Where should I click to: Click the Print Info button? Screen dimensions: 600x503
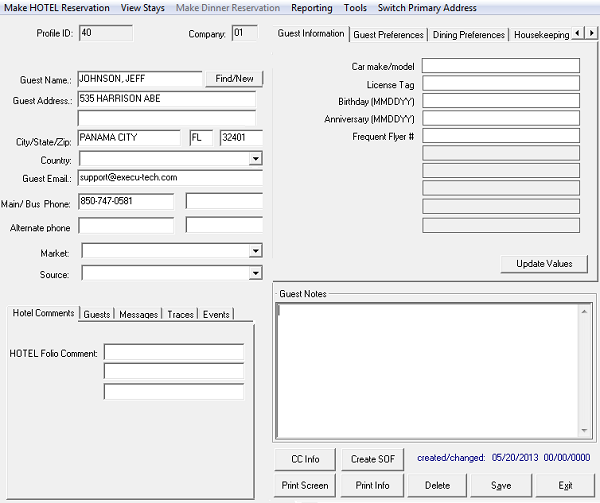372,485
